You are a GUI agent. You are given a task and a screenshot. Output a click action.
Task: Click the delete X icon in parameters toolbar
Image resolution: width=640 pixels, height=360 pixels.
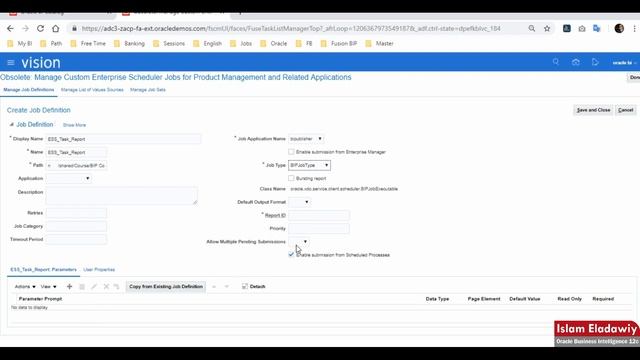click(x=106, y=287)
